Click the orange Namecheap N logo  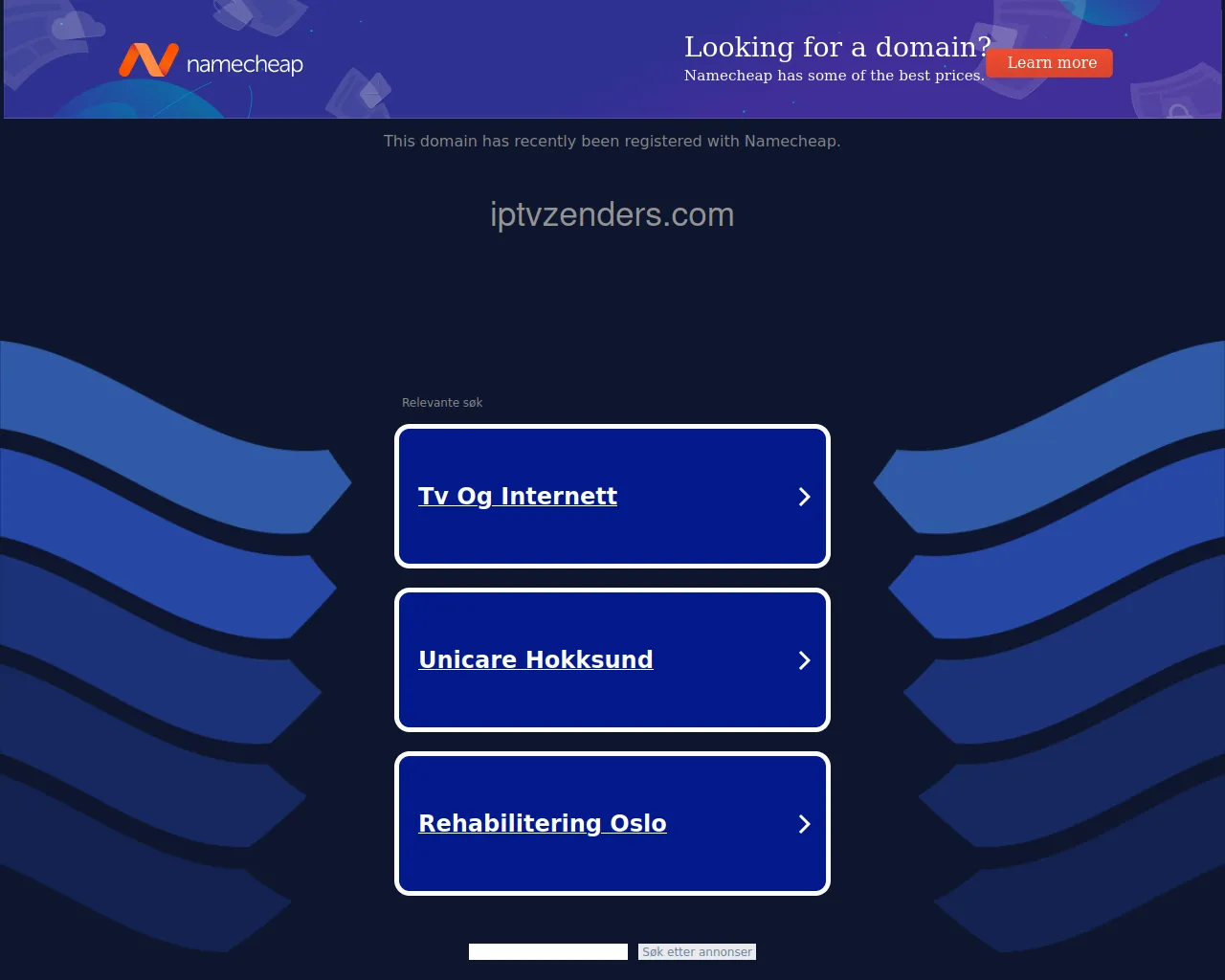pyautogui.click(x=148, y=60)
